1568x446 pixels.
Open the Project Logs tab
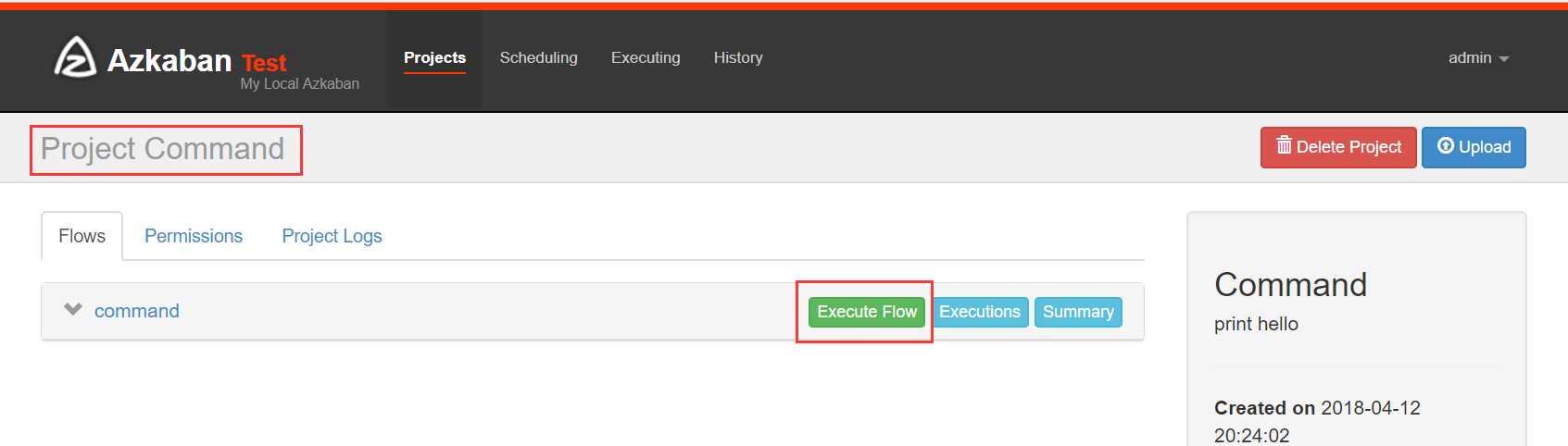click(x=332, y=236)
